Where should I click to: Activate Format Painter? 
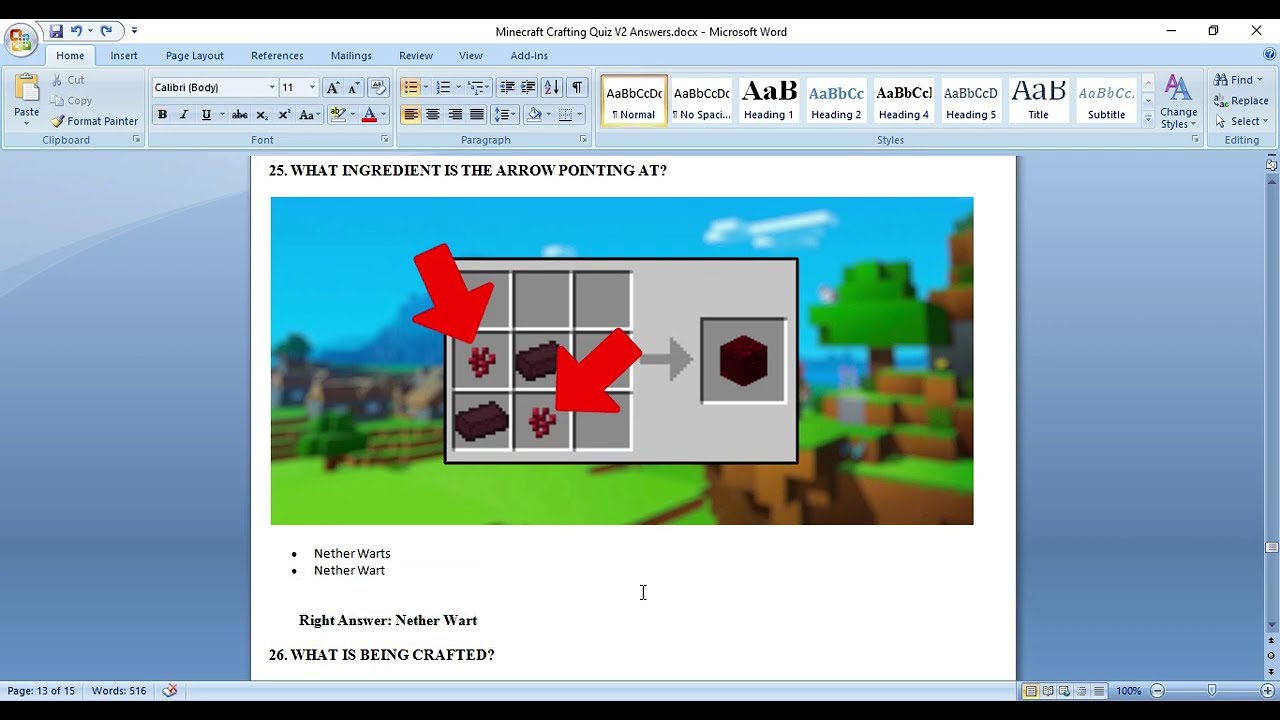pyautogui.click(x=94, y=121)
